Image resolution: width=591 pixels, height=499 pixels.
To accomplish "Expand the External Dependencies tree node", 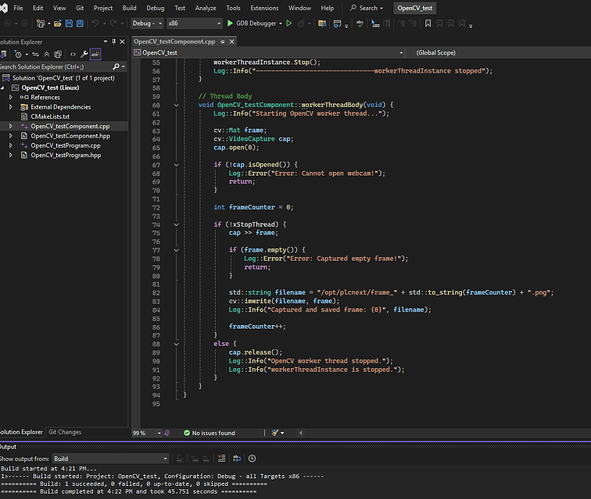I will click(11, 107).
